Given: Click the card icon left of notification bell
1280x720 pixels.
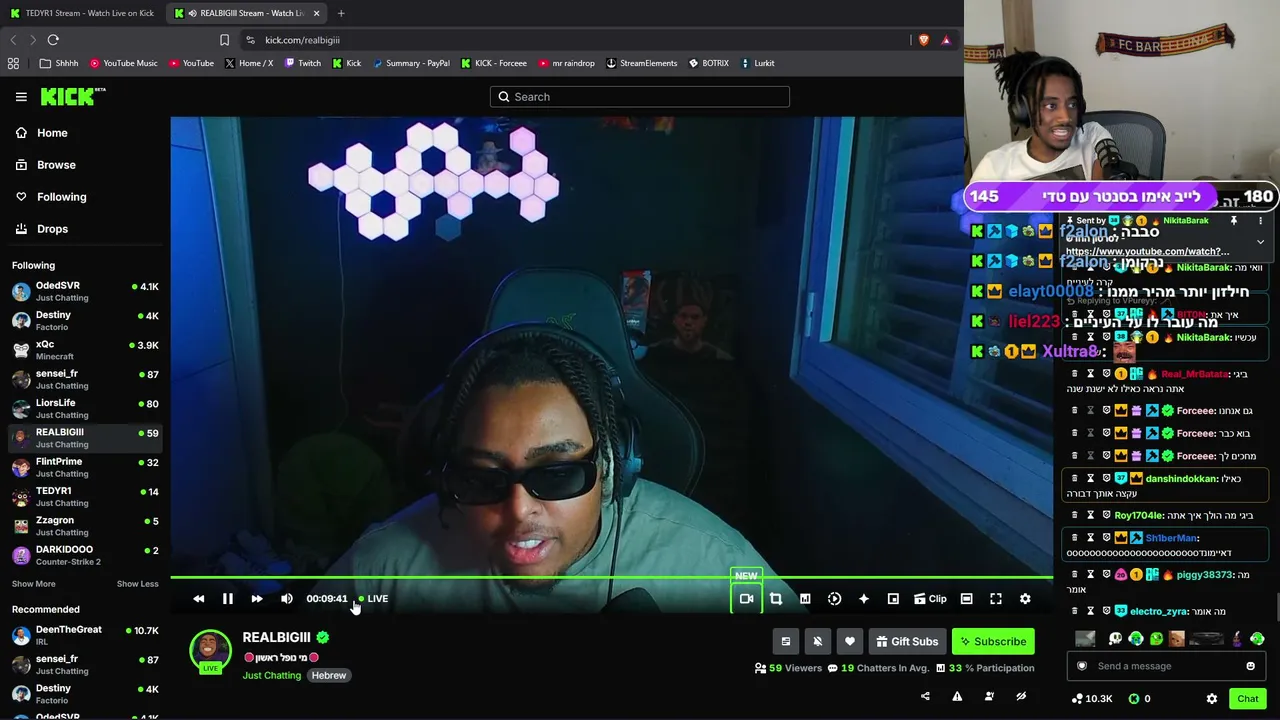Looking at the screenshot, I should [x=785, y=642].
